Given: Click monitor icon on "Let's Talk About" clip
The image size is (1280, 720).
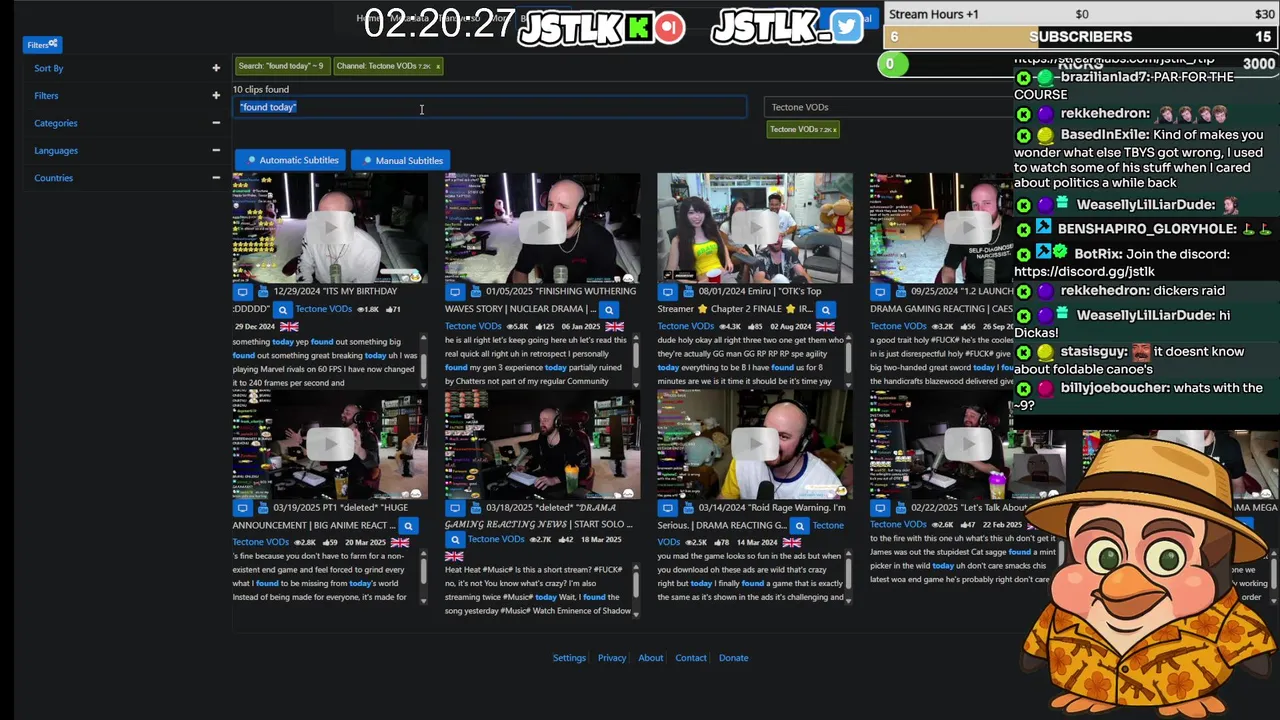Looking at the screenshot, I should (879, 508).
